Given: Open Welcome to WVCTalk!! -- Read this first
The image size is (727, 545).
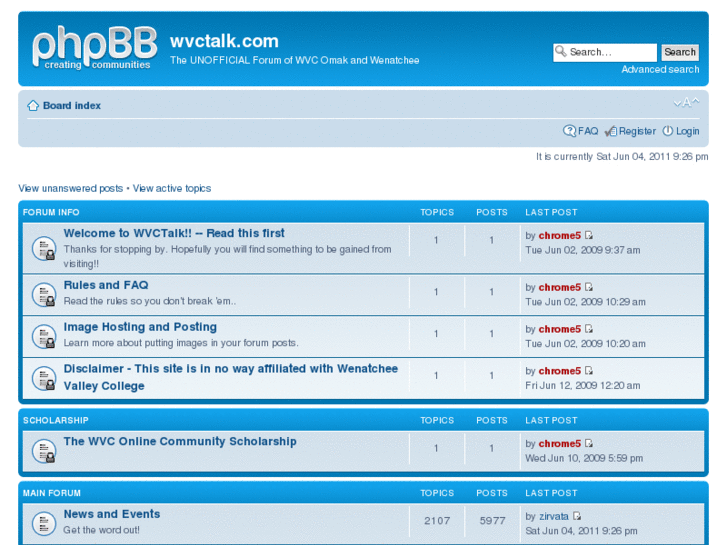Looking at the screenshot, I should click(x=174, y=233).
